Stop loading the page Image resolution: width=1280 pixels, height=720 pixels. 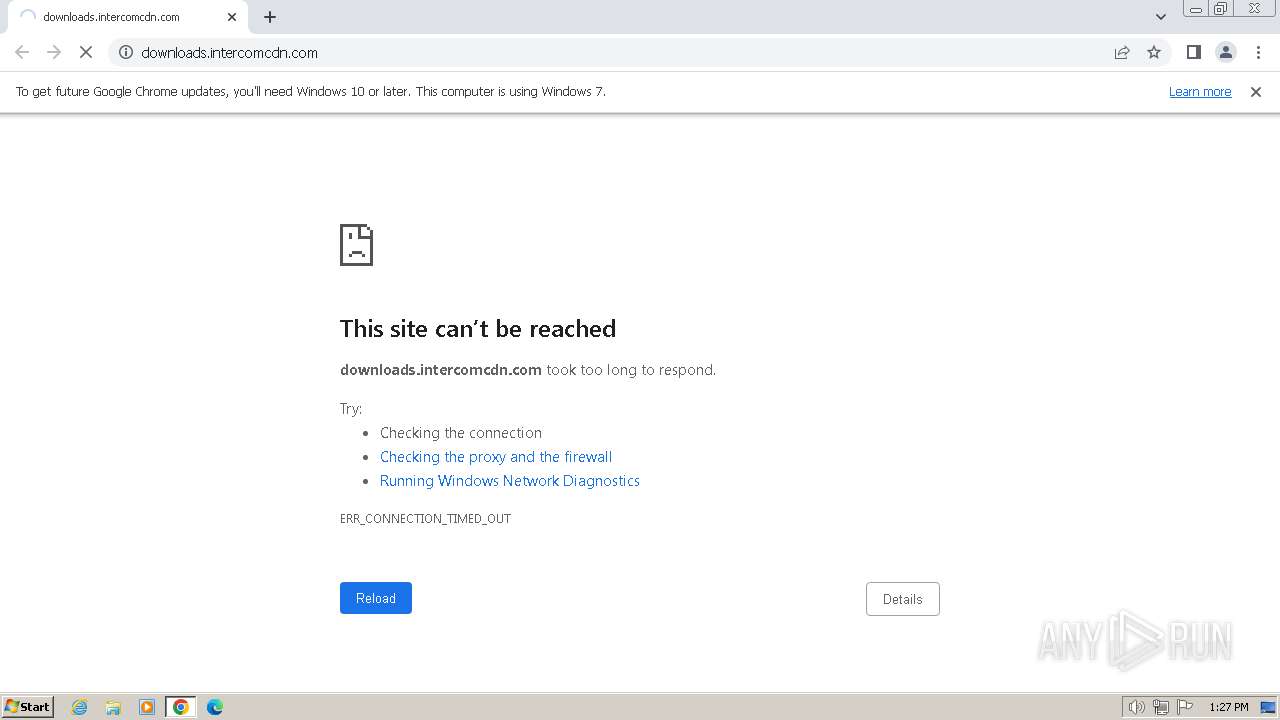(86, 52)
